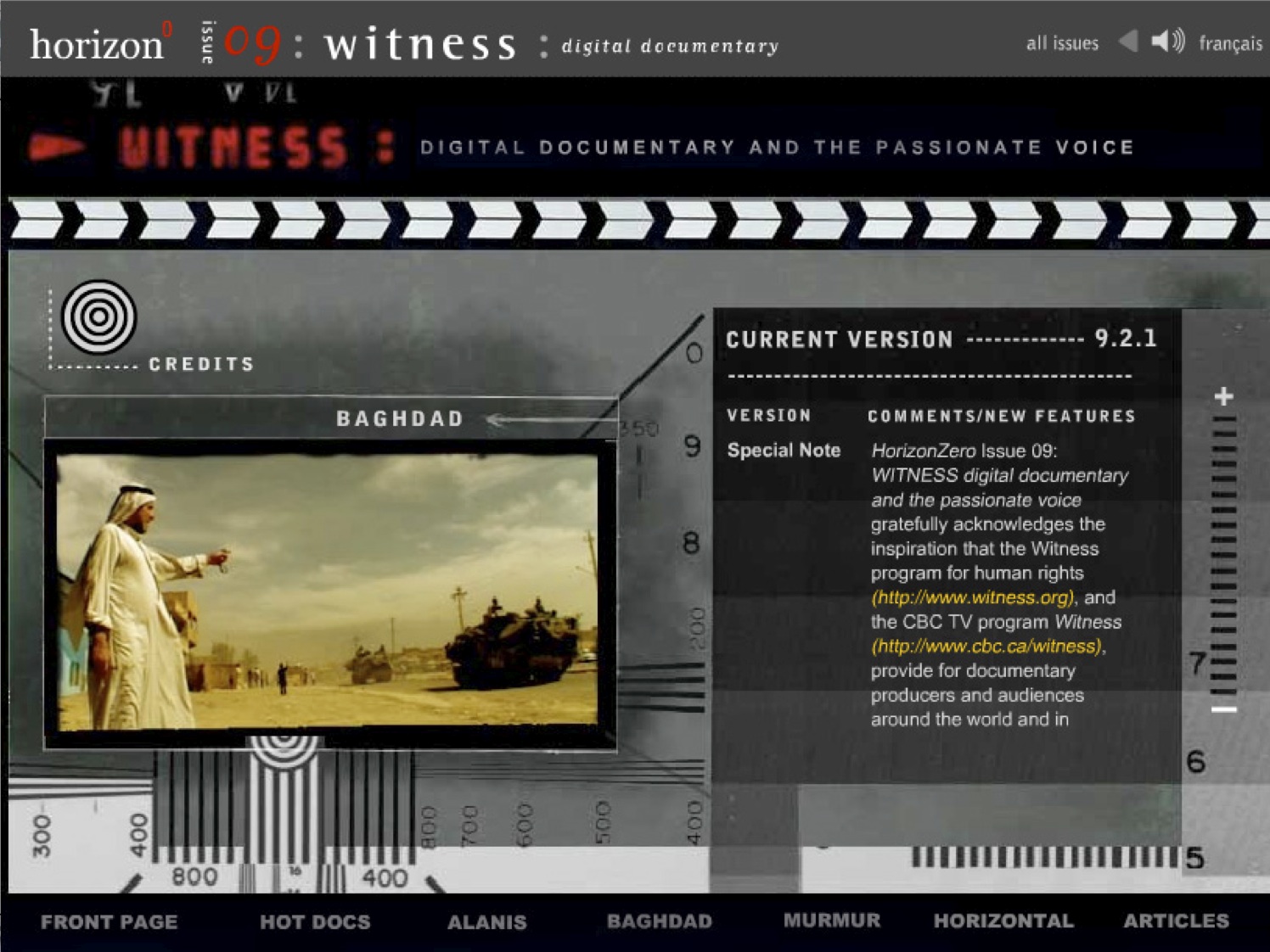The image size is (1270, 952).
Task: Click the CURRENT VERSION heading
Action: tap(840, 339)
